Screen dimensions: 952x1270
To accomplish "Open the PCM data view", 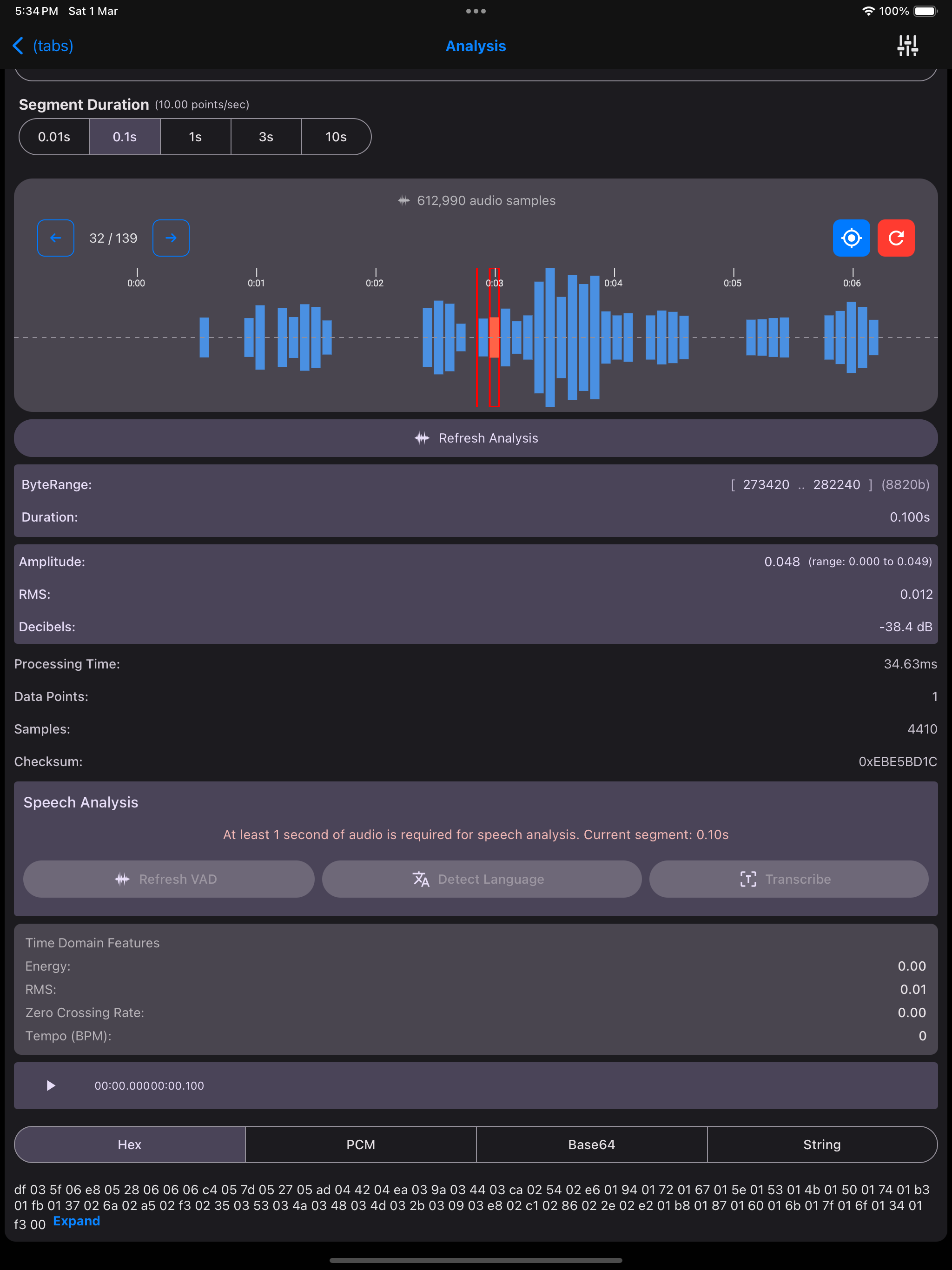I will (361, 1144).
